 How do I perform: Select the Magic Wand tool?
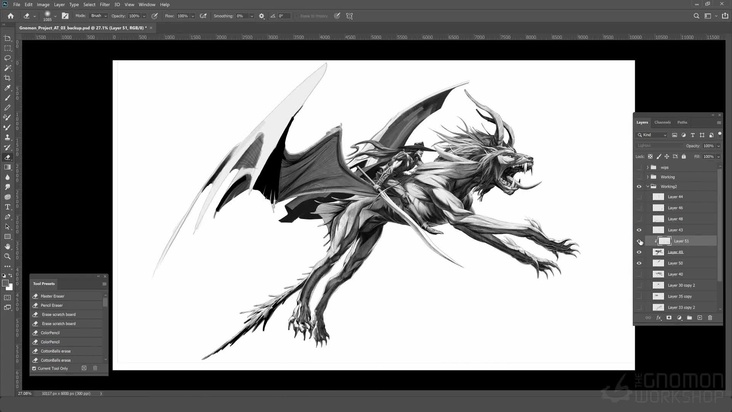(x=7, y=68)
